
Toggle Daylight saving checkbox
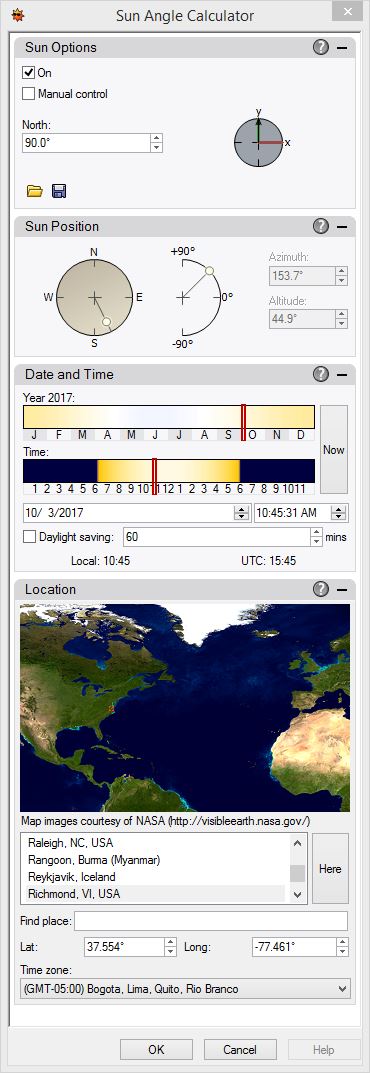click(29, 537)
